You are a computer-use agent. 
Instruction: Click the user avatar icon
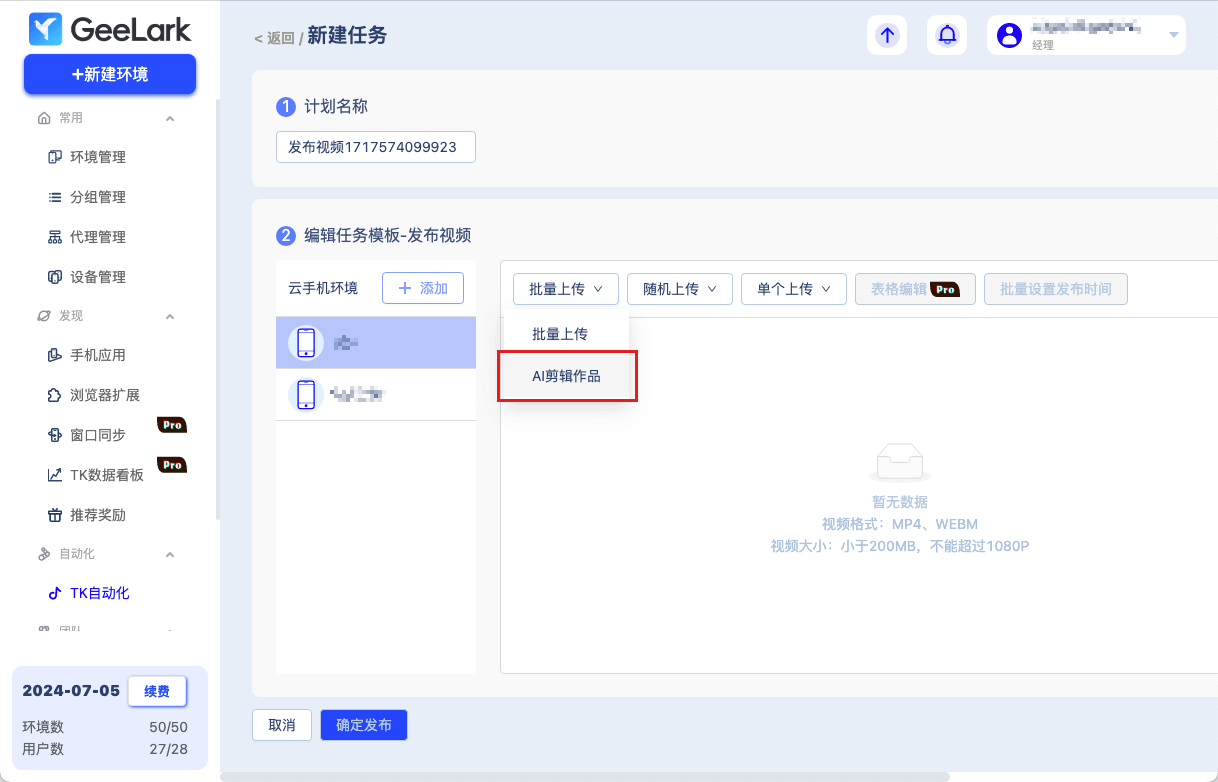(x=1009, y=35)
